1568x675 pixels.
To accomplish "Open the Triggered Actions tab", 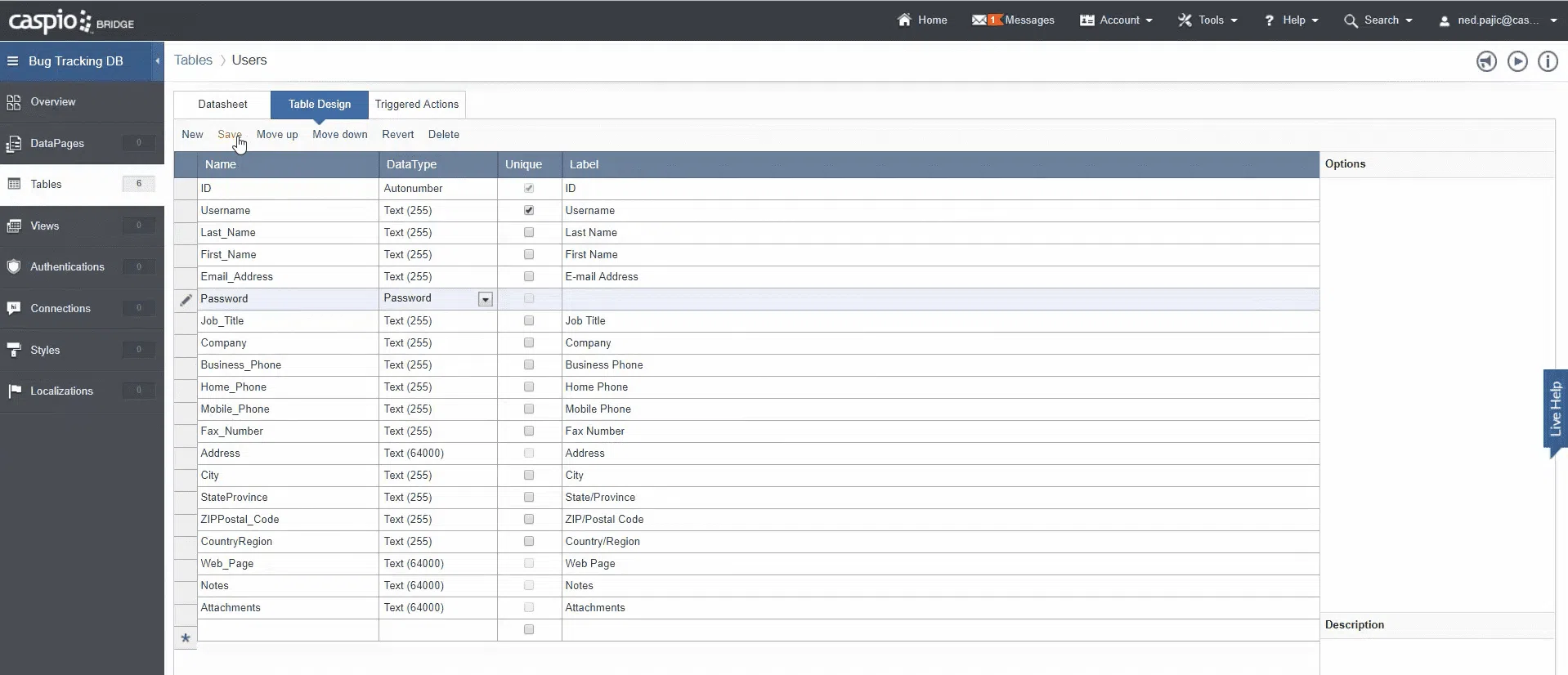I will [x=416, y=105].
